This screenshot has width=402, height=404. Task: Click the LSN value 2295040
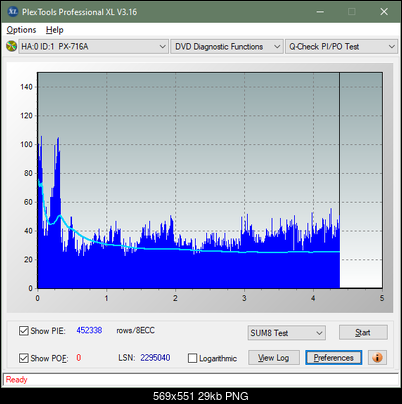155,358
